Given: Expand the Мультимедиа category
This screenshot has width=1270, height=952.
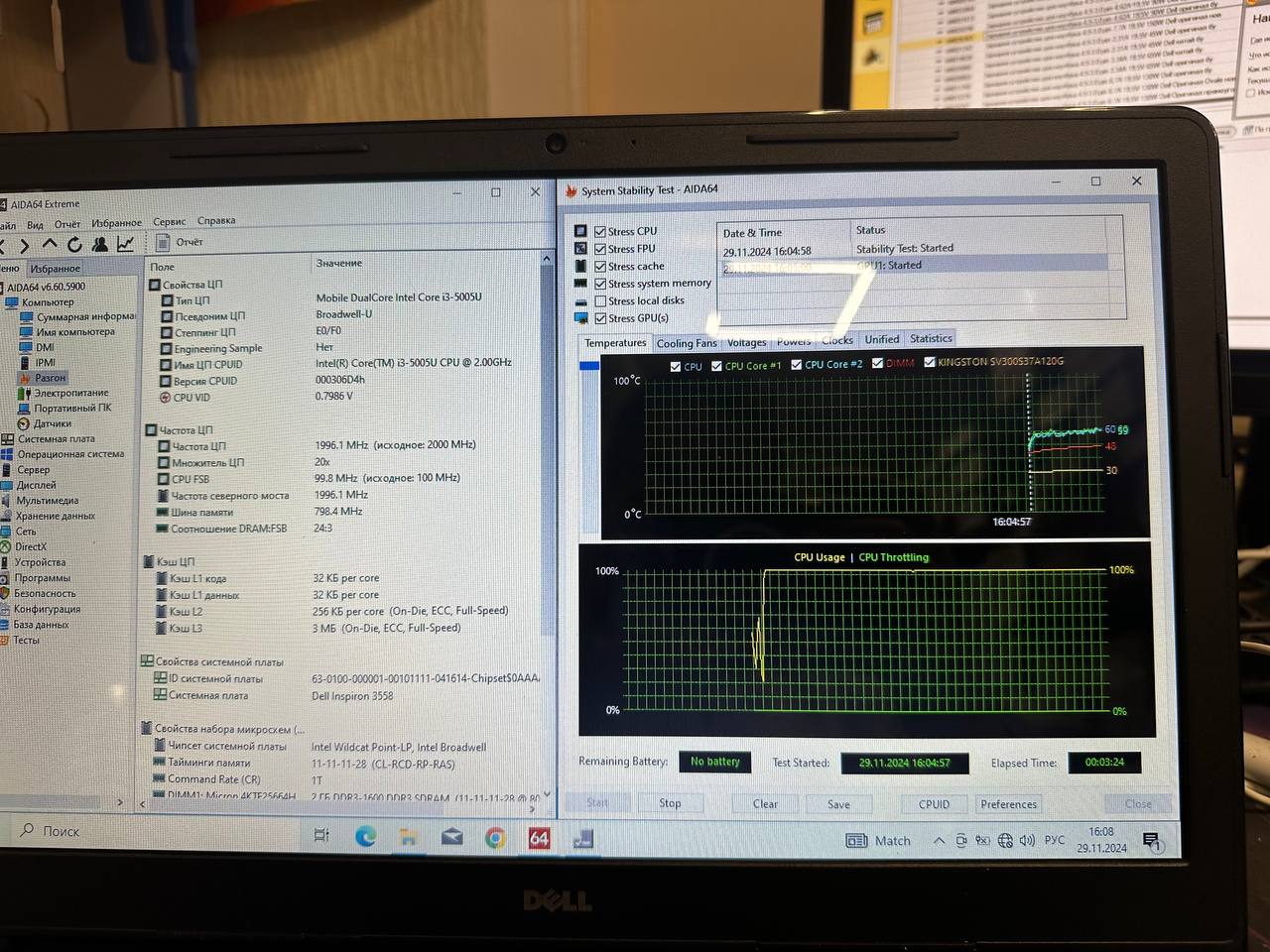Looking at the screenshot, I should coord(41,501).
